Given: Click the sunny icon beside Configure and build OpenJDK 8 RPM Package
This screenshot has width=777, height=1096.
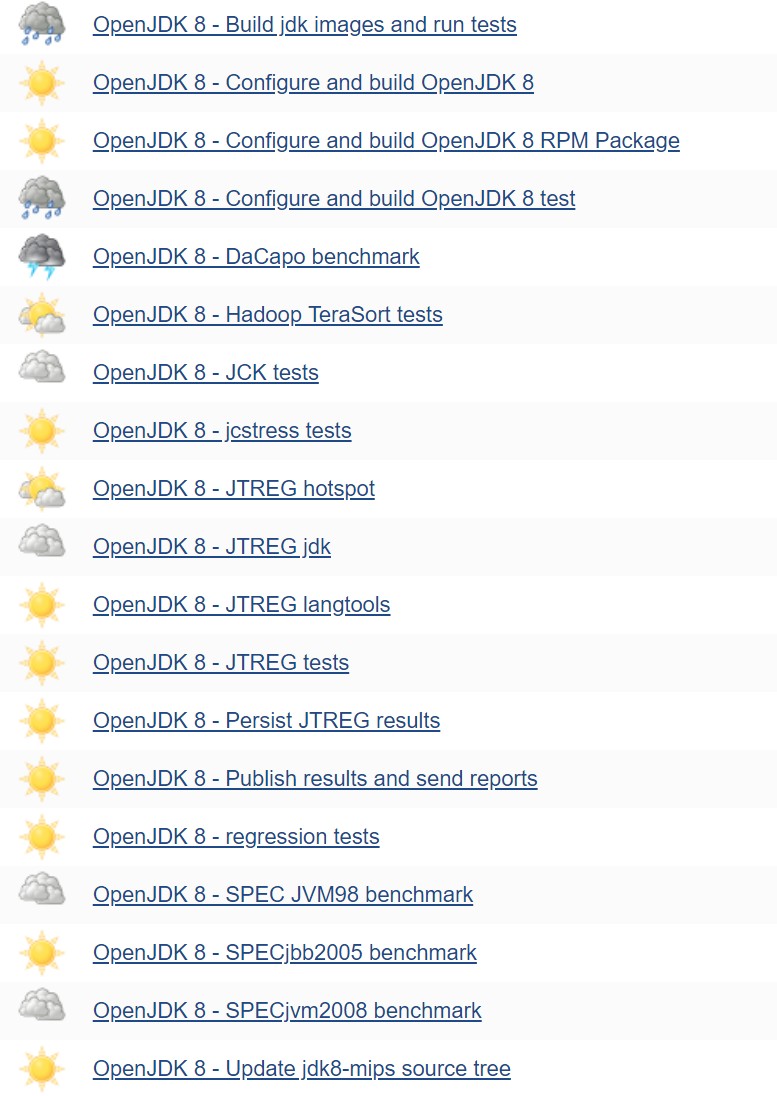Looking at the screenshot, I should pos(42,140).
